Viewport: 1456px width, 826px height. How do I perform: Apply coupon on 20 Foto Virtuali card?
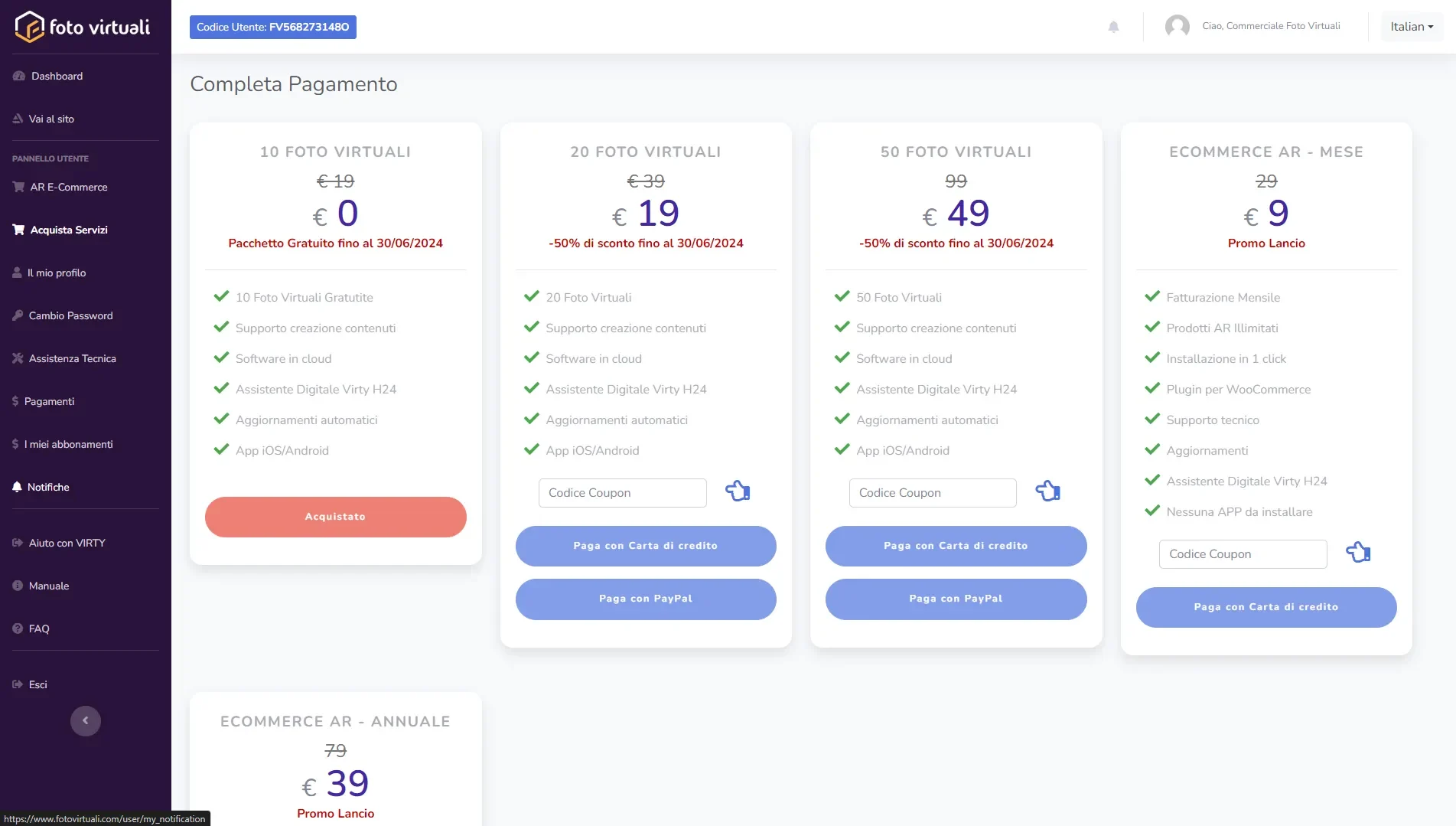(738, 491)
